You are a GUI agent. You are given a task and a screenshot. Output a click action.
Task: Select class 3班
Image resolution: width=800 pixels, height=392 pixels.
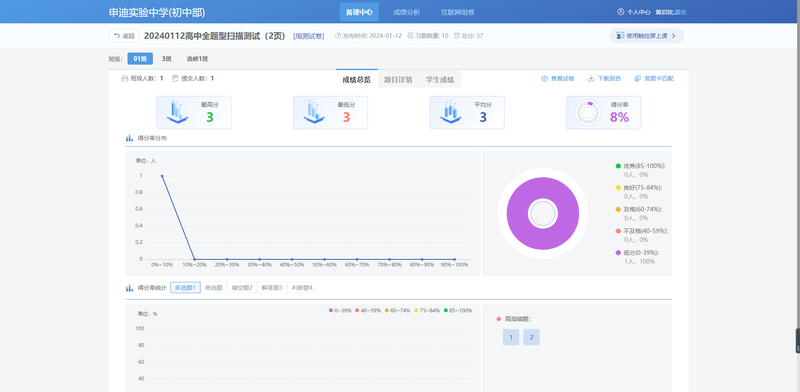[x=167, y=59]
